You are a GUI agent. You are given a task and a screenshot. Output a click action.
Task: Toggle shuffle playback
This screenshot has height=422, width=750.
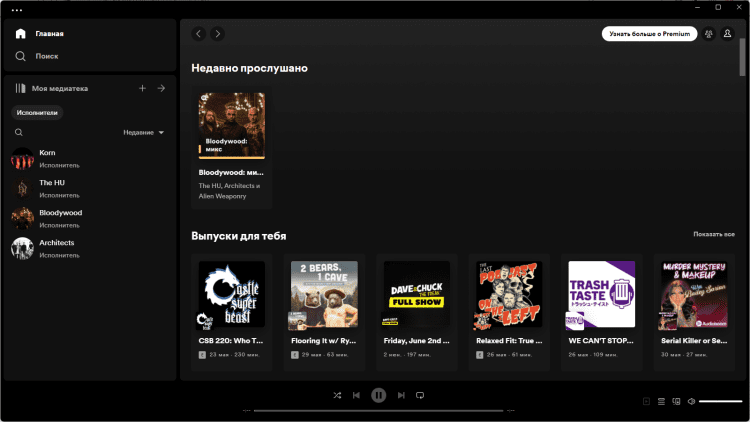tap(337, 395)
